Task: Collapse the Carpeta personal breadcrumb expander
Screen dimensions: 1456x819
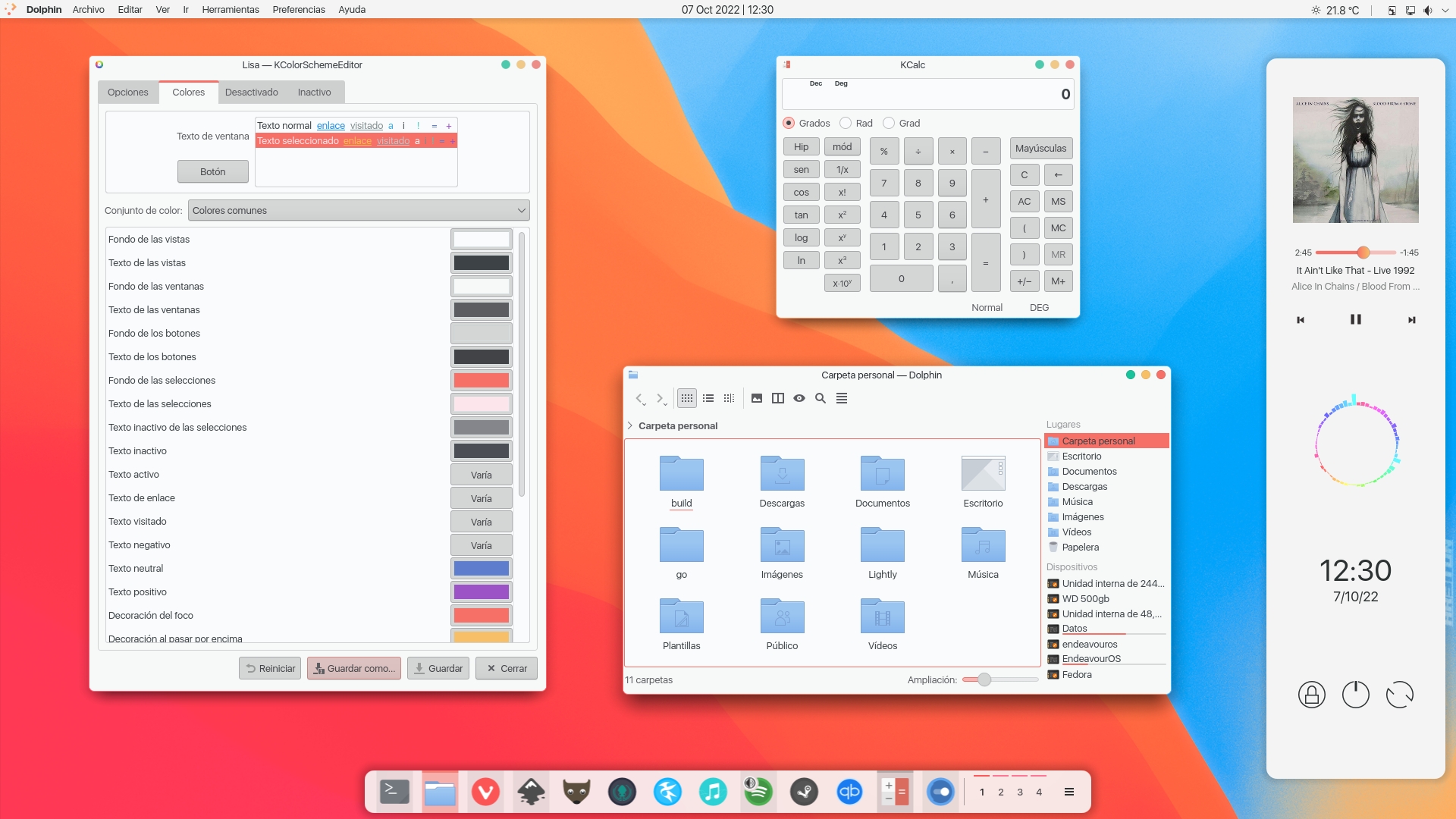Action: point(629,425)
